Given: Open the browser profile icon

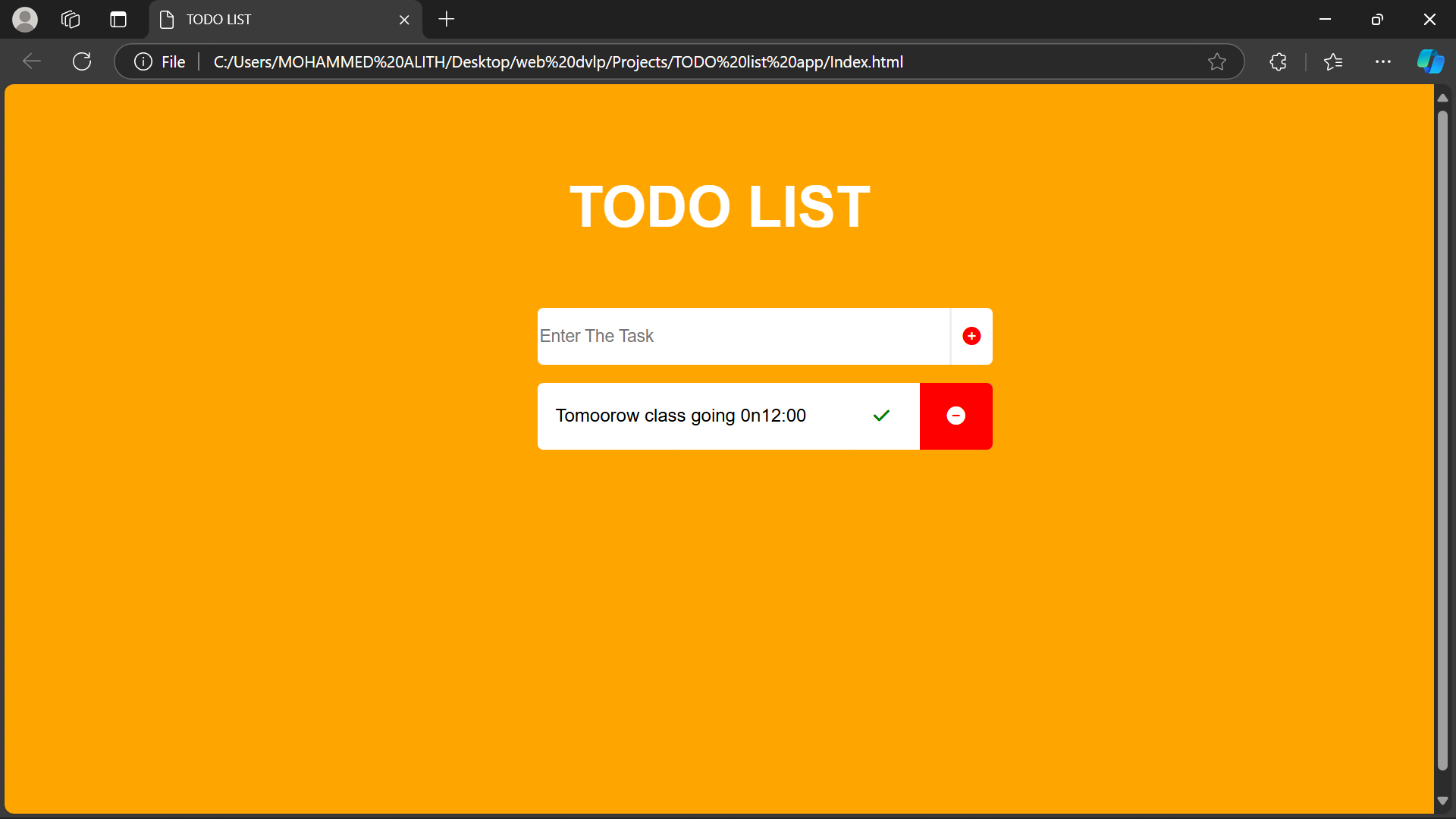Looking at the screenshot, I should pos(25,19).
